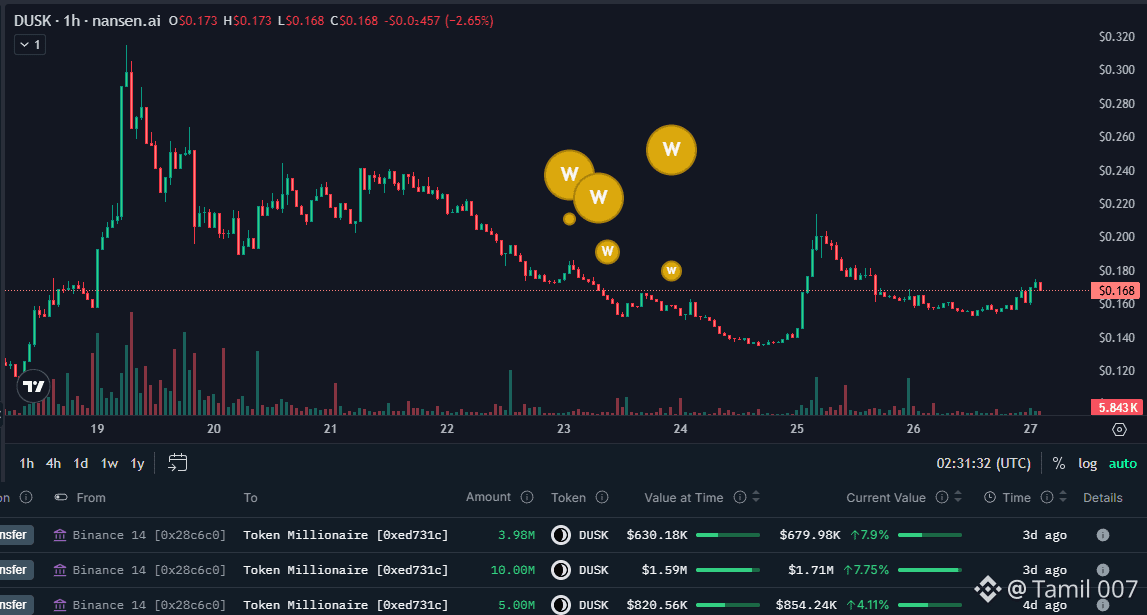Sort by Value at Time arrows
This screenshot has height=615, width=1147.
[756, 497]
